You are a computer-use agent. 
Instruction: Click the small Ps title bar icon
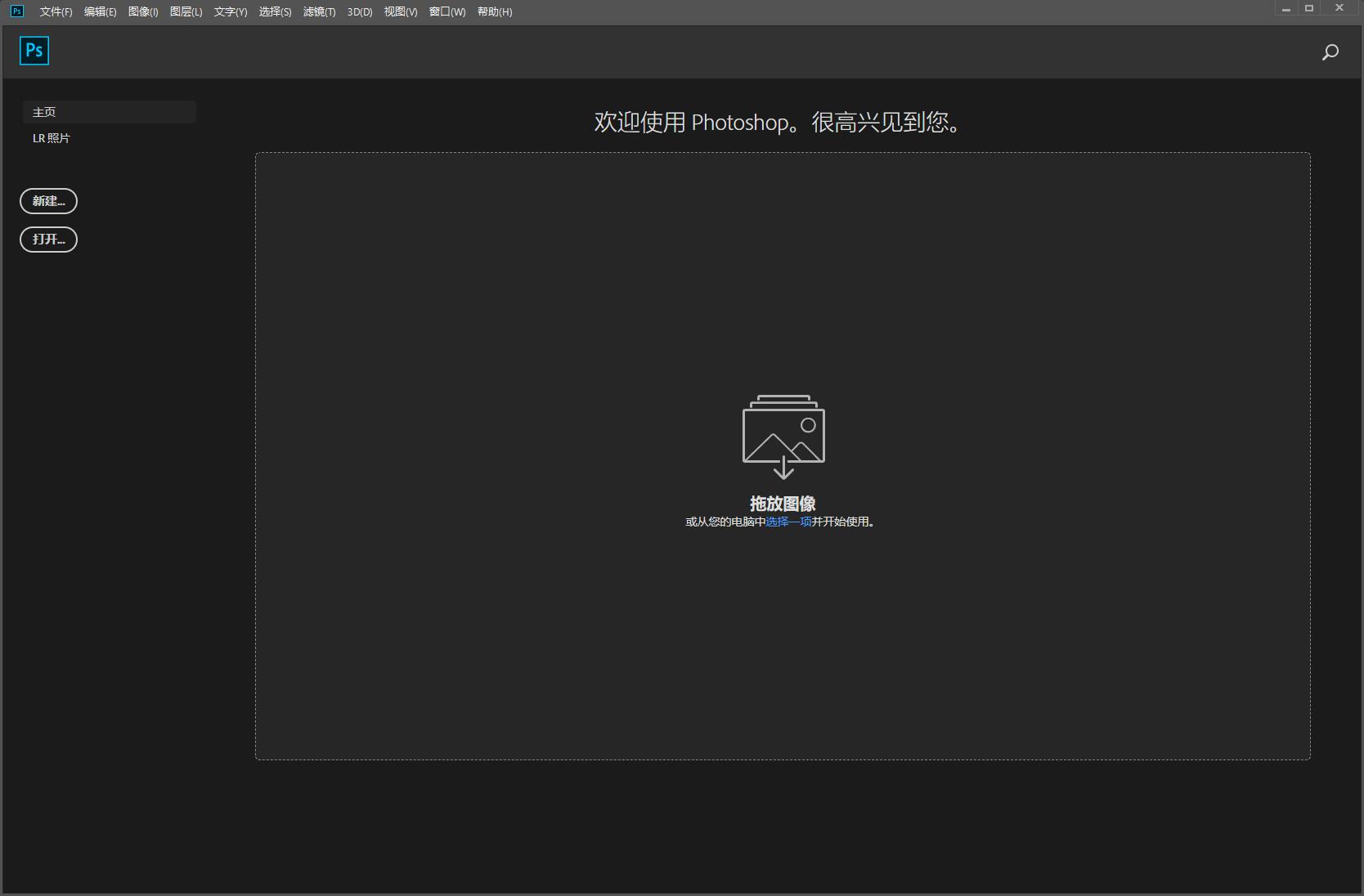[17, 11]
